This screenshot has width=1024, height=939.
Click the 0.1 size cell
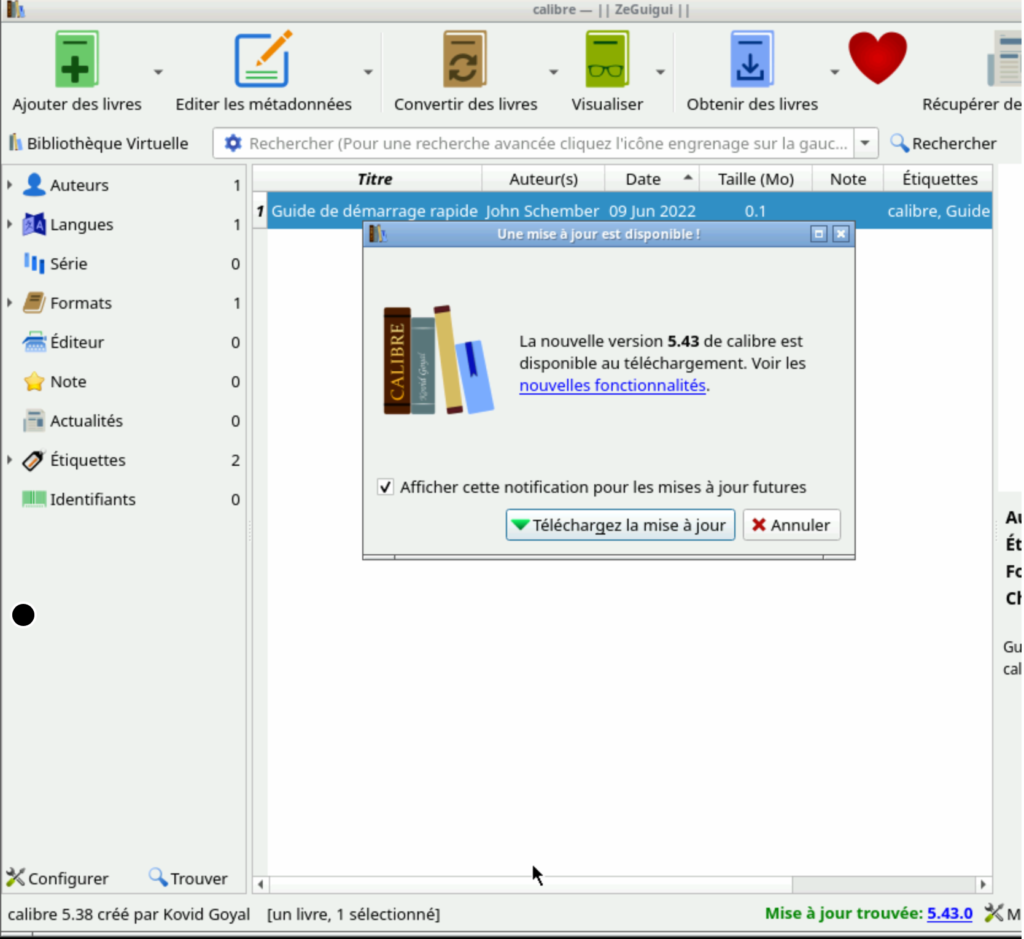[756, 211]
